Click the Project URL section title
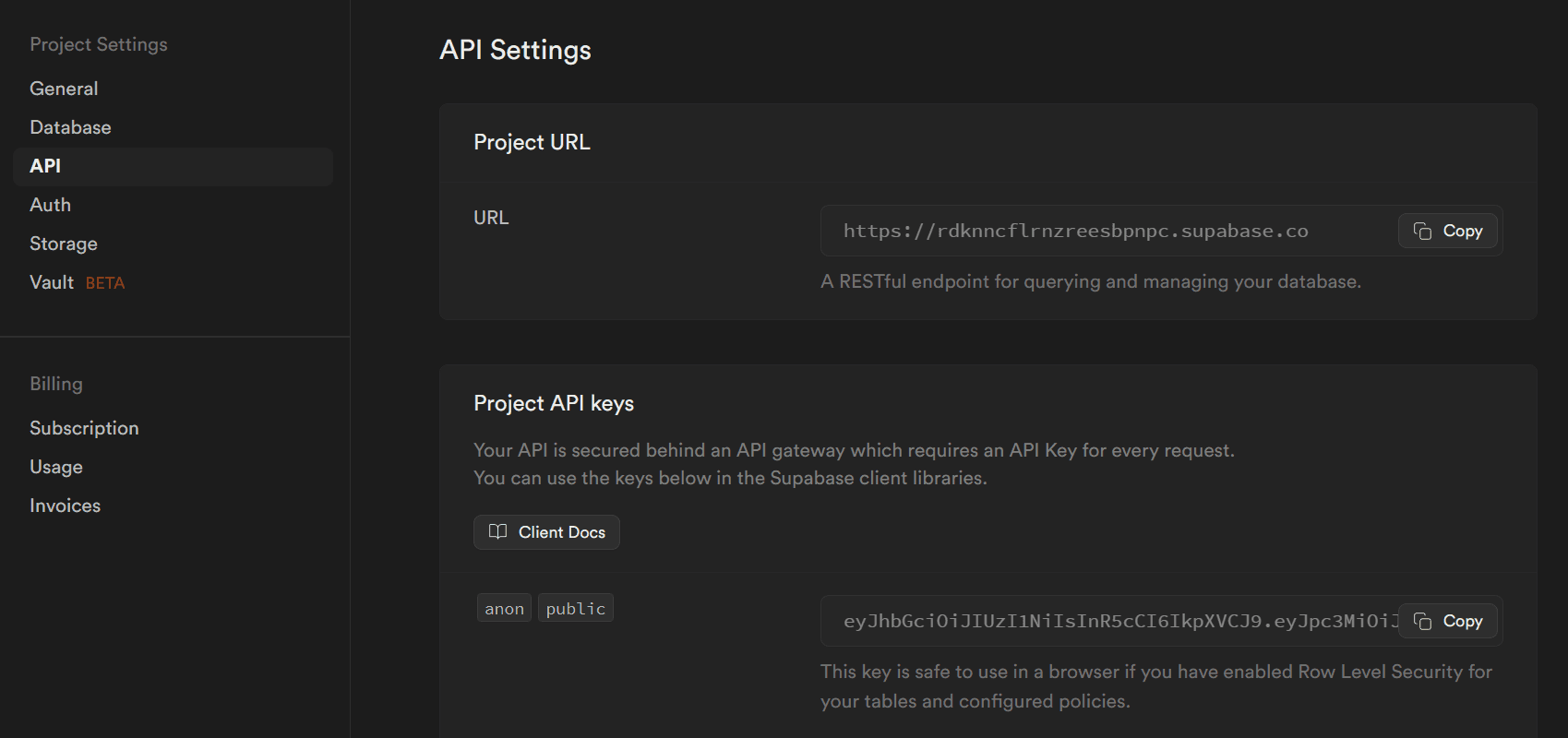 click(532, 142)
